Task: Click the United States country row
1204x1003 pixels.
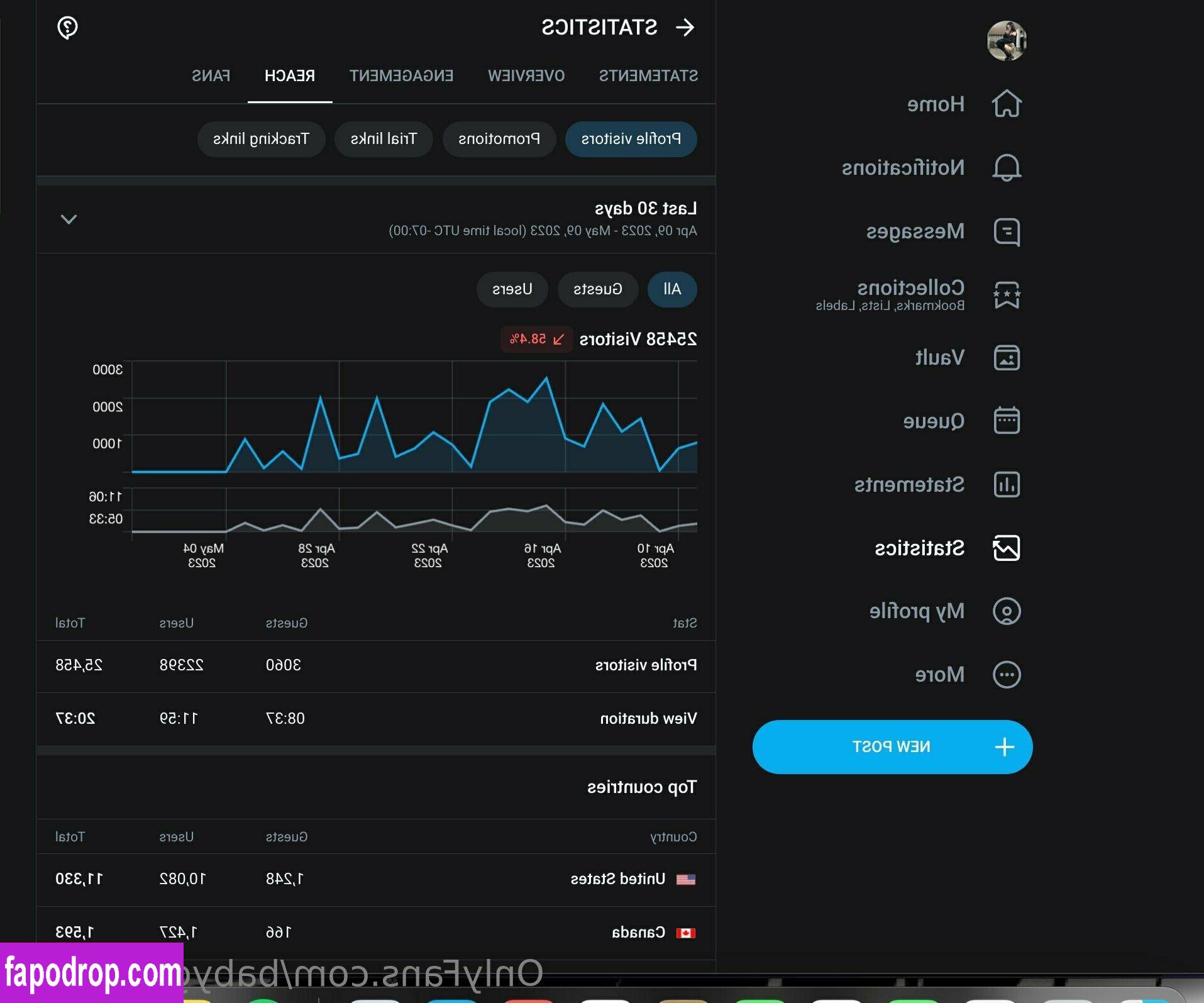Action: 376,879
